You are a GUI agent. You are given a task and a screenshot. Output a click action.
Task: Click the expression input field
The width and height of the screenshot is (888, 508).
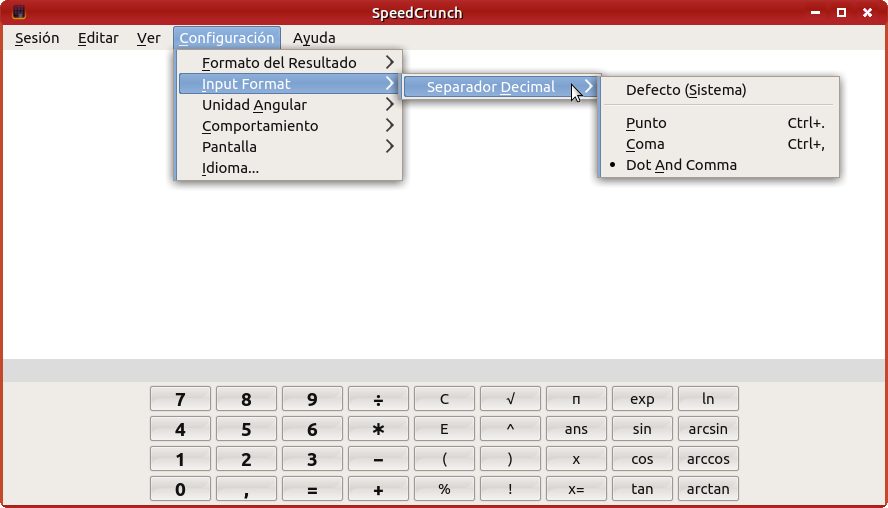coord(444,370)
